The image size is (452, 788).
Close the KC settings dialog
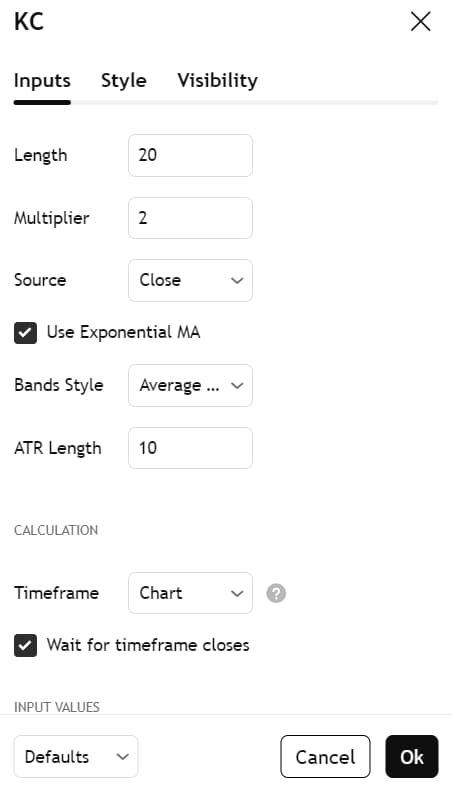[420, 22]
